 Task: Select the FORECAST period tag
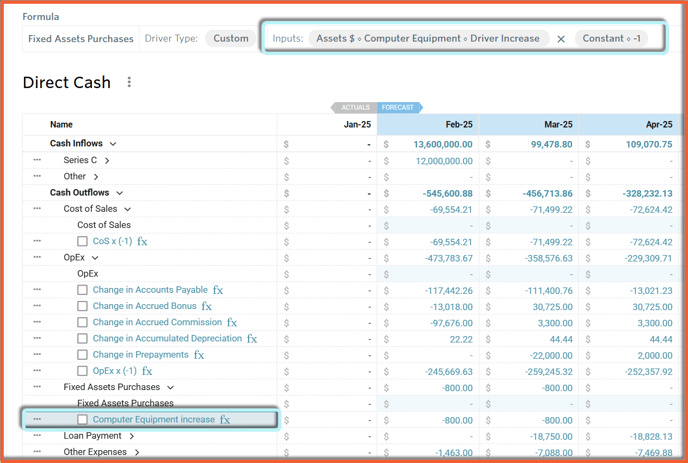click(x=399, y=108)
